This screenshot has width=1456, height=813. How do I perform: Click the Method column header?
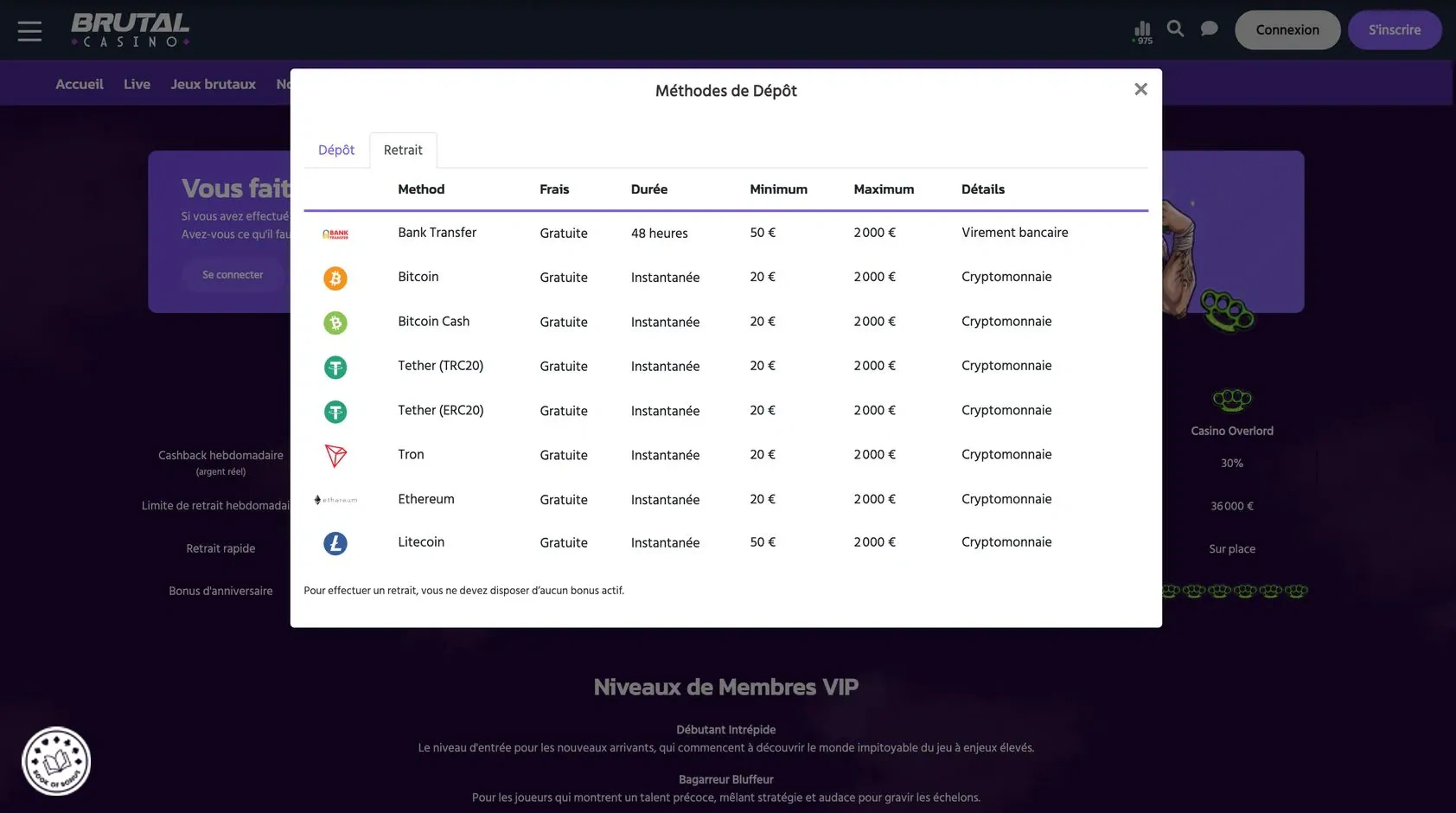(x=421, y=189)
